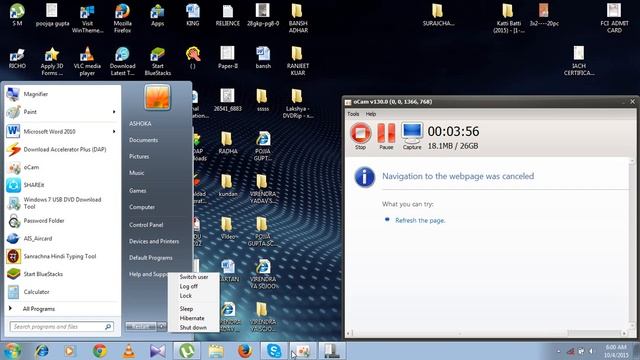Open VLC media player from taskbar
Image resolution: width=640 pixels, height=360 pixels.
129,351
